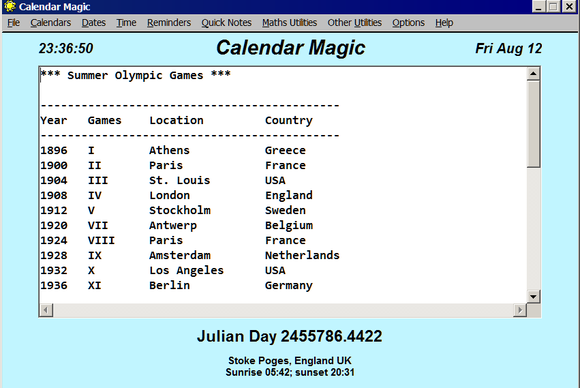Screen dimensions: 580x388
Task: Click the Year column header
Action: 54,120
